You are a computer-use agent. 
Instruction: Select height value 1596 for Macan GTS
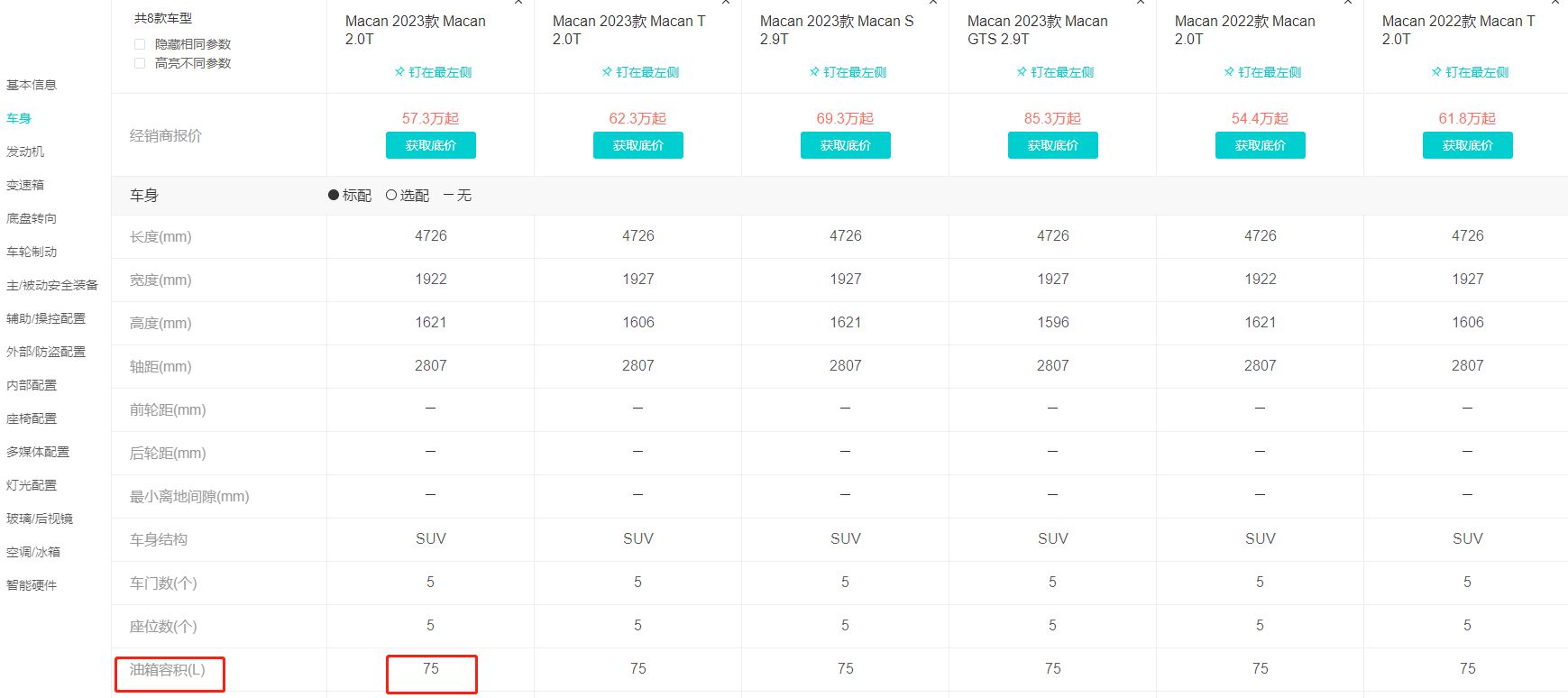point(1053,322)
